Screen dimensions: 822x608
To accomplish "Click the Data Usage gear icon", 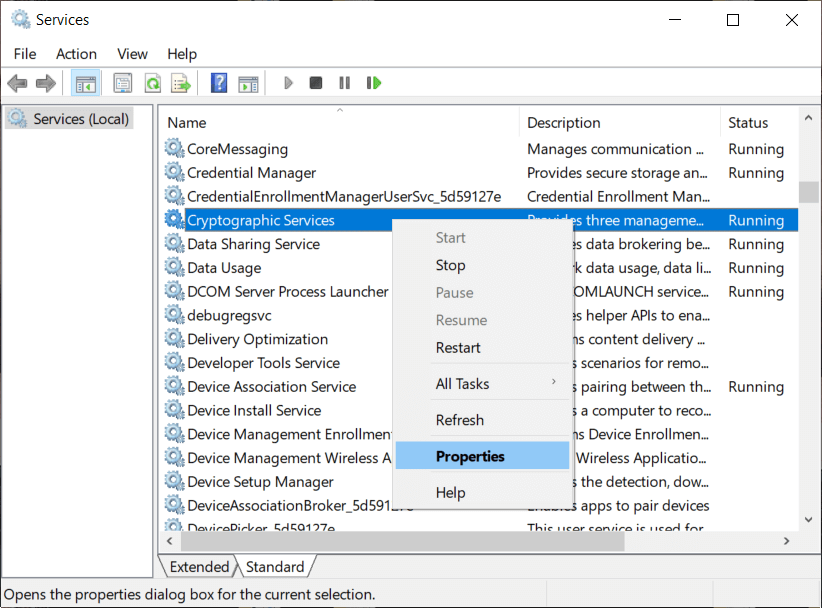I will tap(175, 267).
